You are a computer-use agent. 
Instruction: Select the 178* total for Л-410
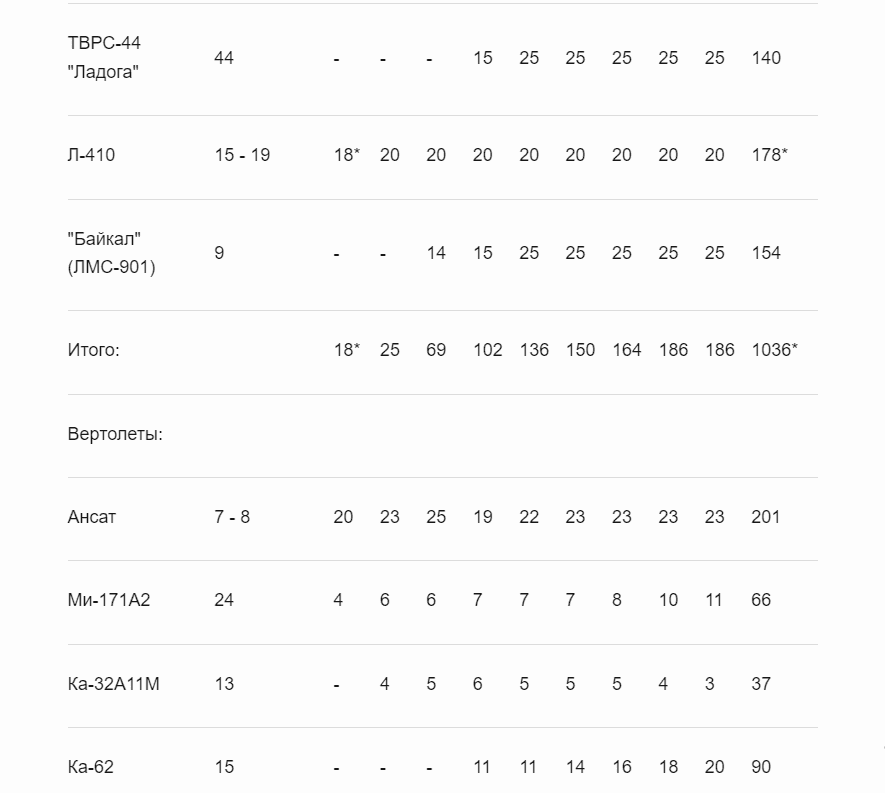(x=769, y=155)
